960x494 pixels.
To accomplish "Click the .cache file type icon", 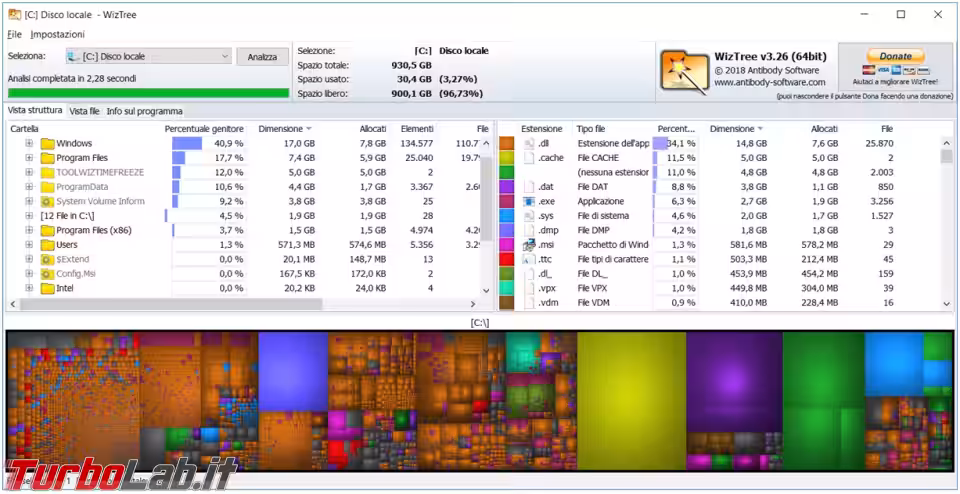I will click(530, 158).
